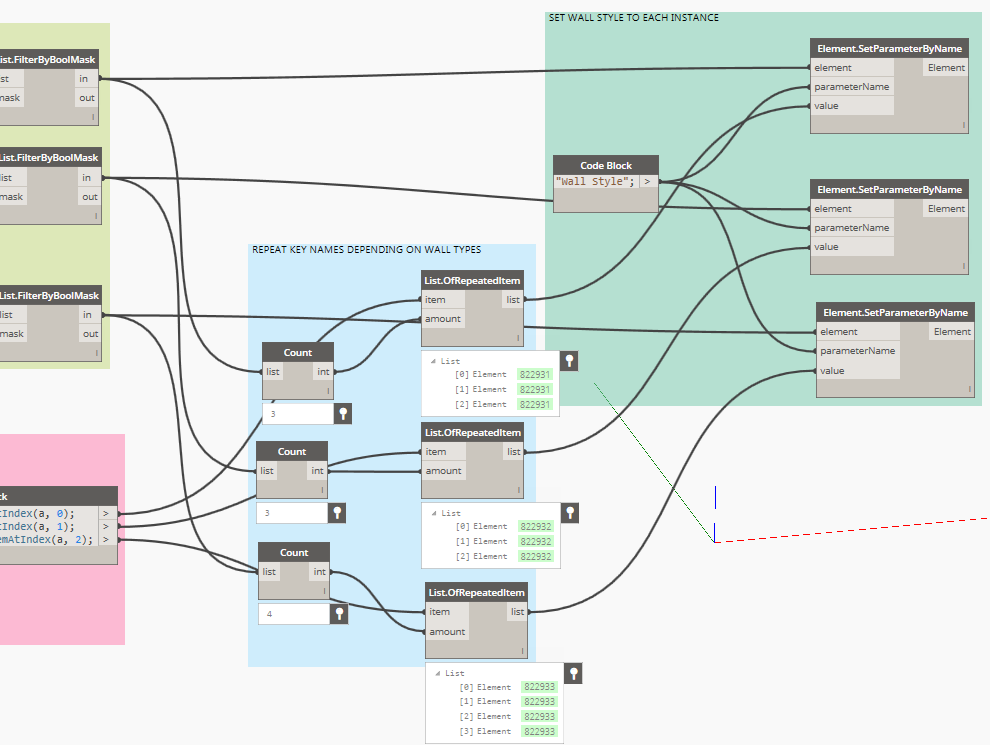Image resolution: width=990 pixels, height=745 pixels.
Task: Click pin icon beside the 822932 element list
Action: [570, 513]
